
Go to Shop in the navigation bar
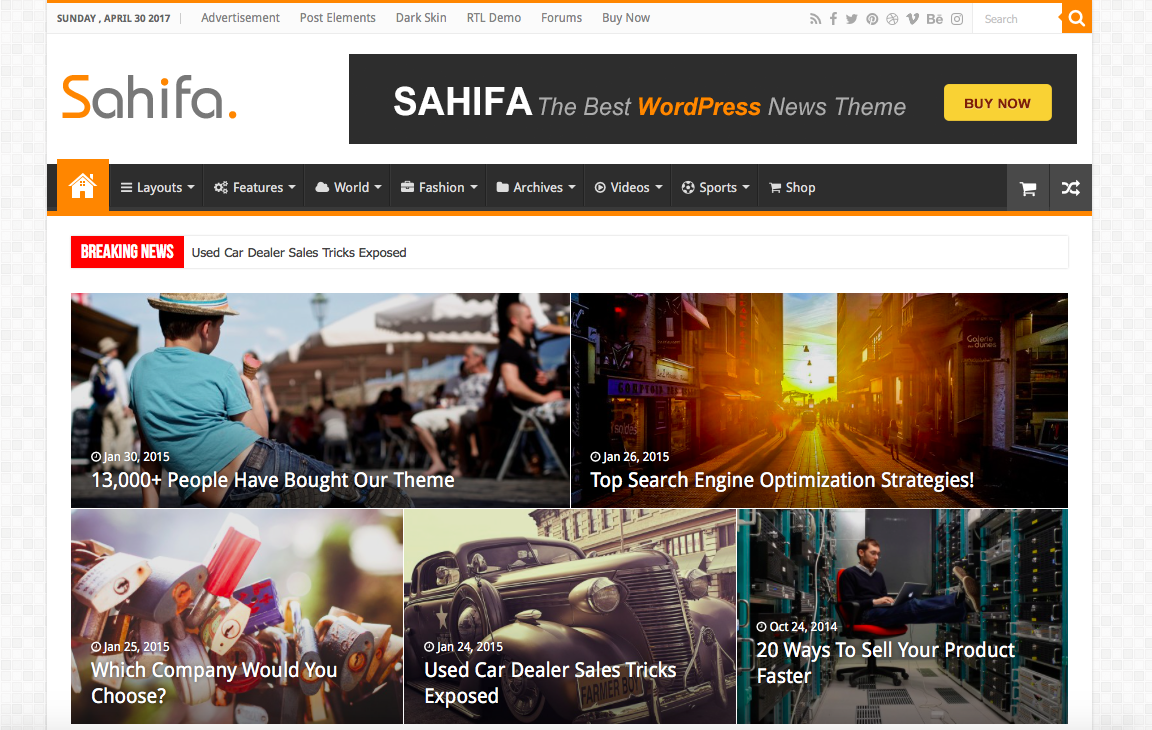[x=792, y=188]
